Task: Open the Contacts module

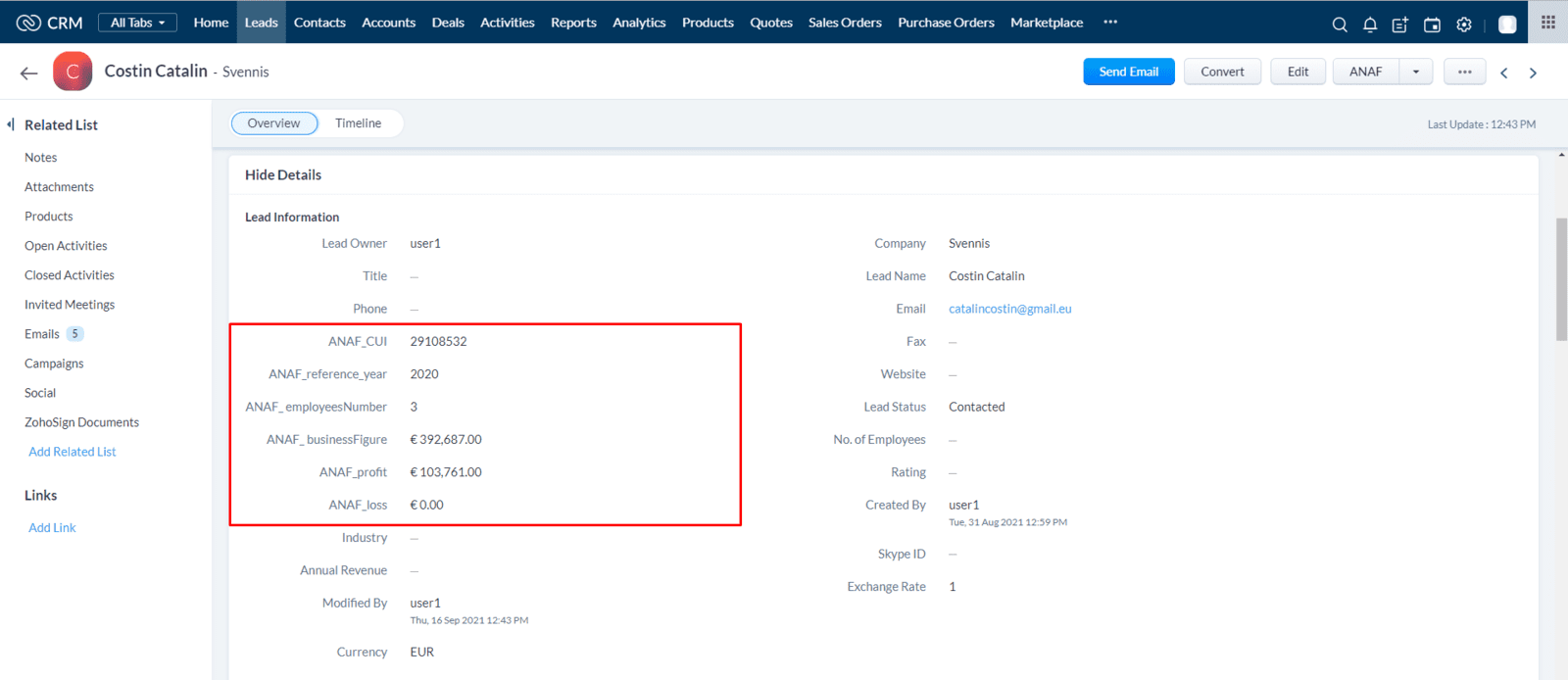Action: coord(319,23)
